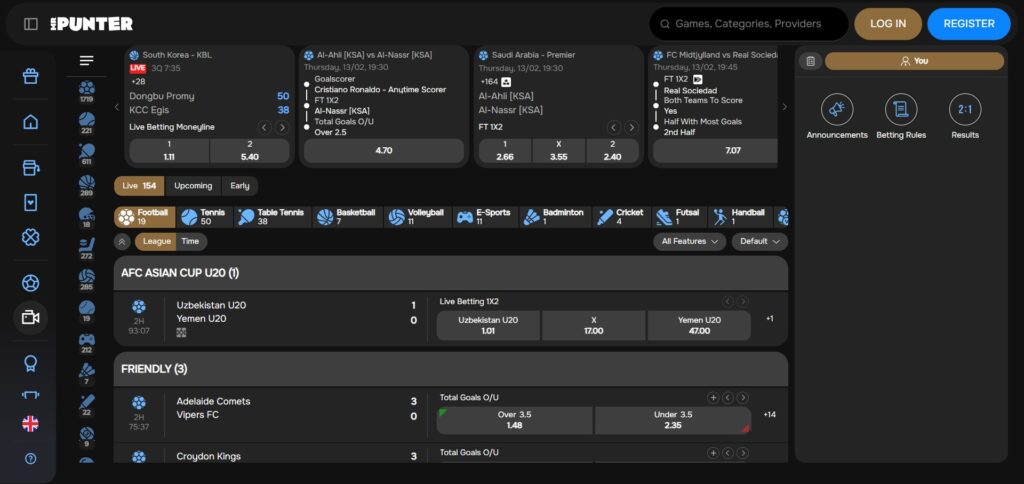Select the Basketball sport tab
1024x484 pixels.
coord(346,217)
